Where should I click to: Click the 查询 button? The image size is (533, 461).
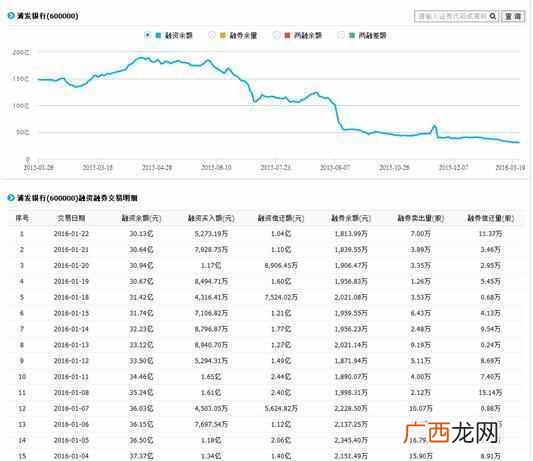513,16
